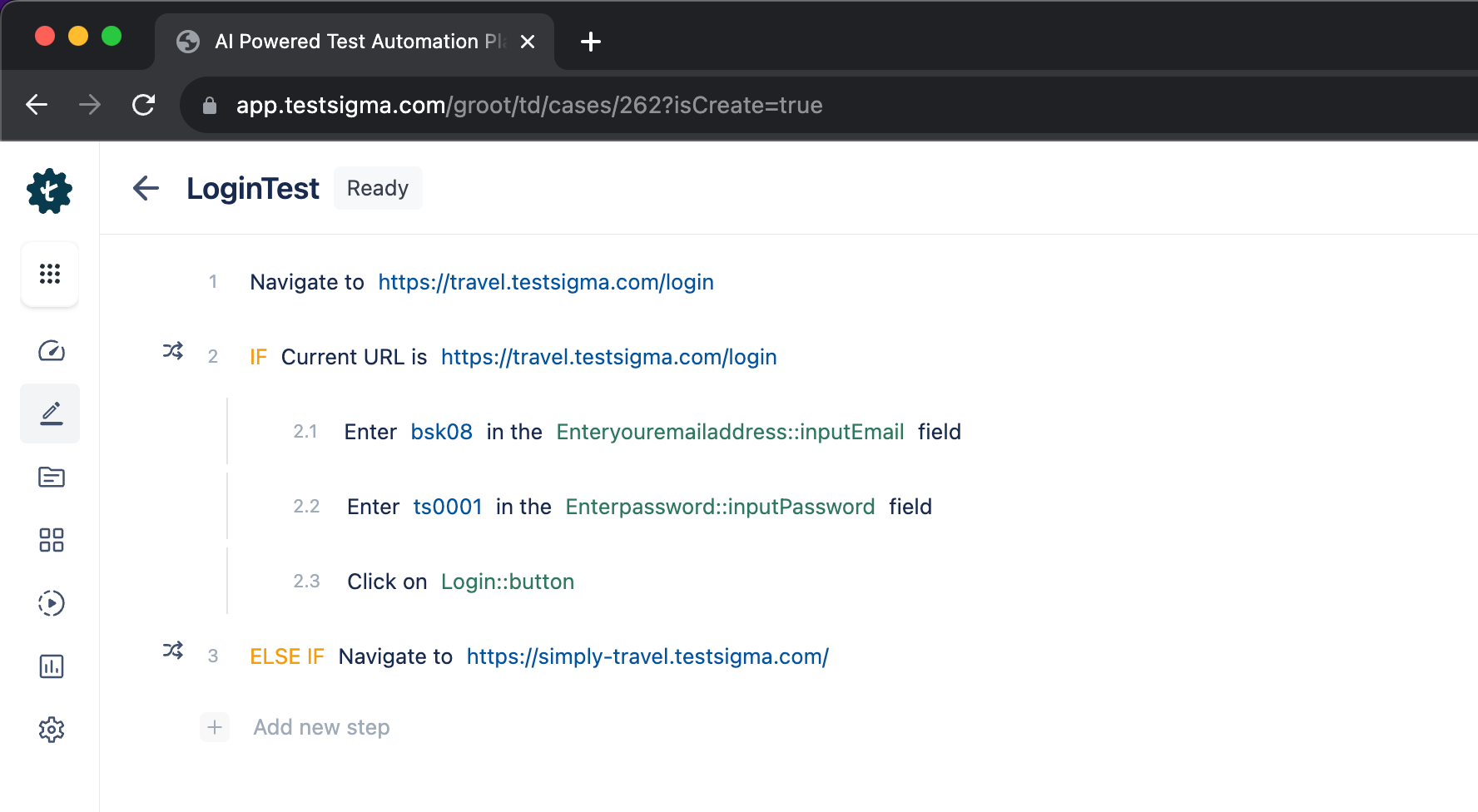Click the Testsigma gear logo
Image resolution: width=1478 pixels, height=812 pixels.
[50, 191]
